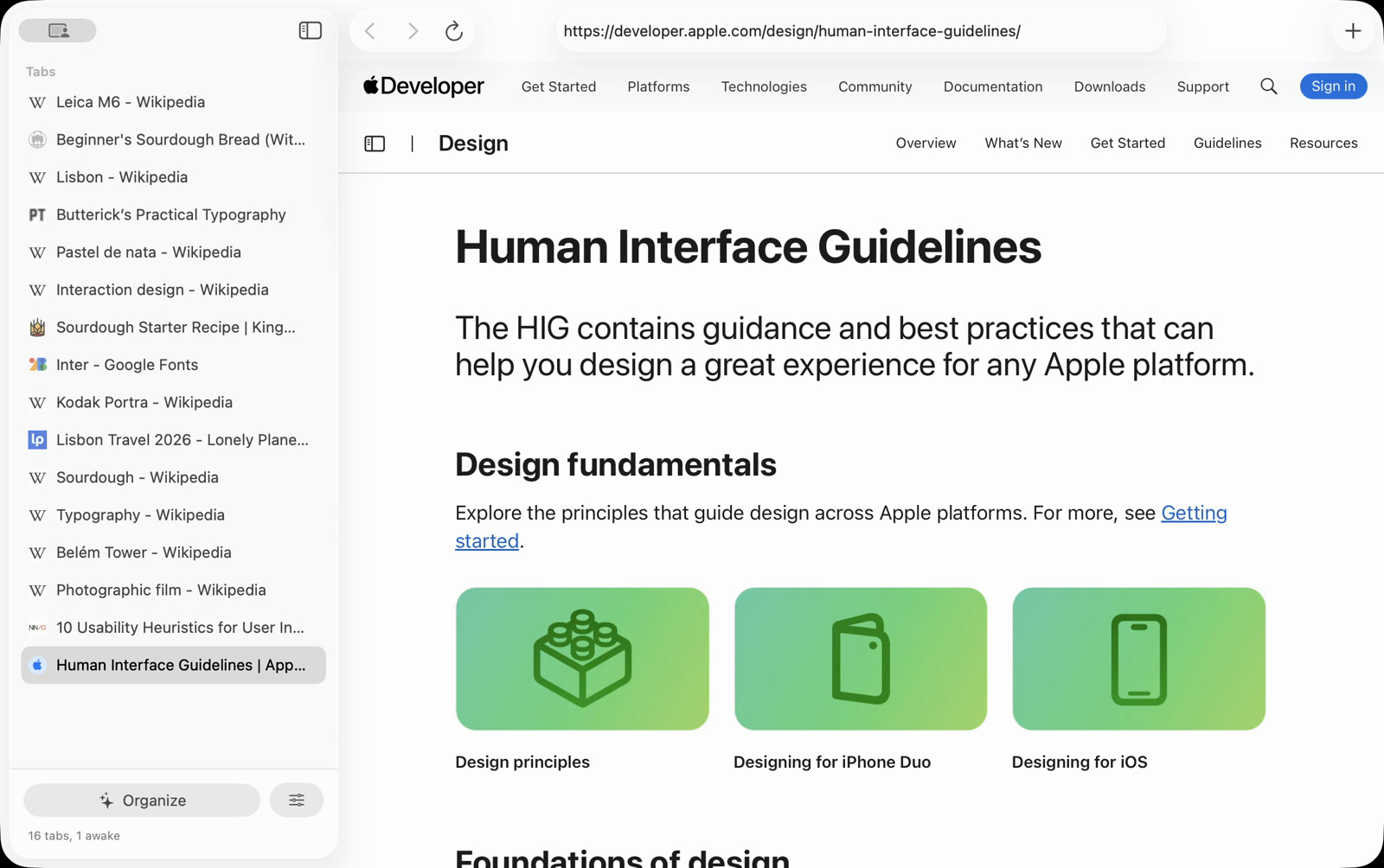Toggle the Design page sidebar icon
Screen dimensions: 1384x868
(375, 144)
